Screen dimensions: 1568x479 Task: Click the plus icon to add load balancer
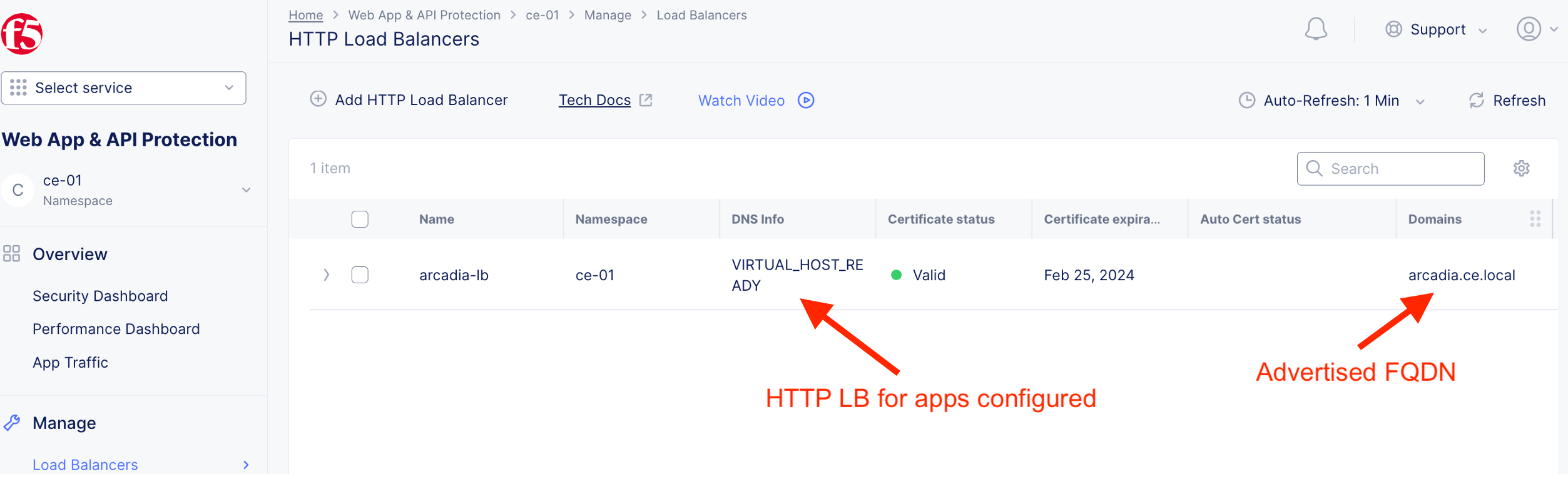coord(318,99)
